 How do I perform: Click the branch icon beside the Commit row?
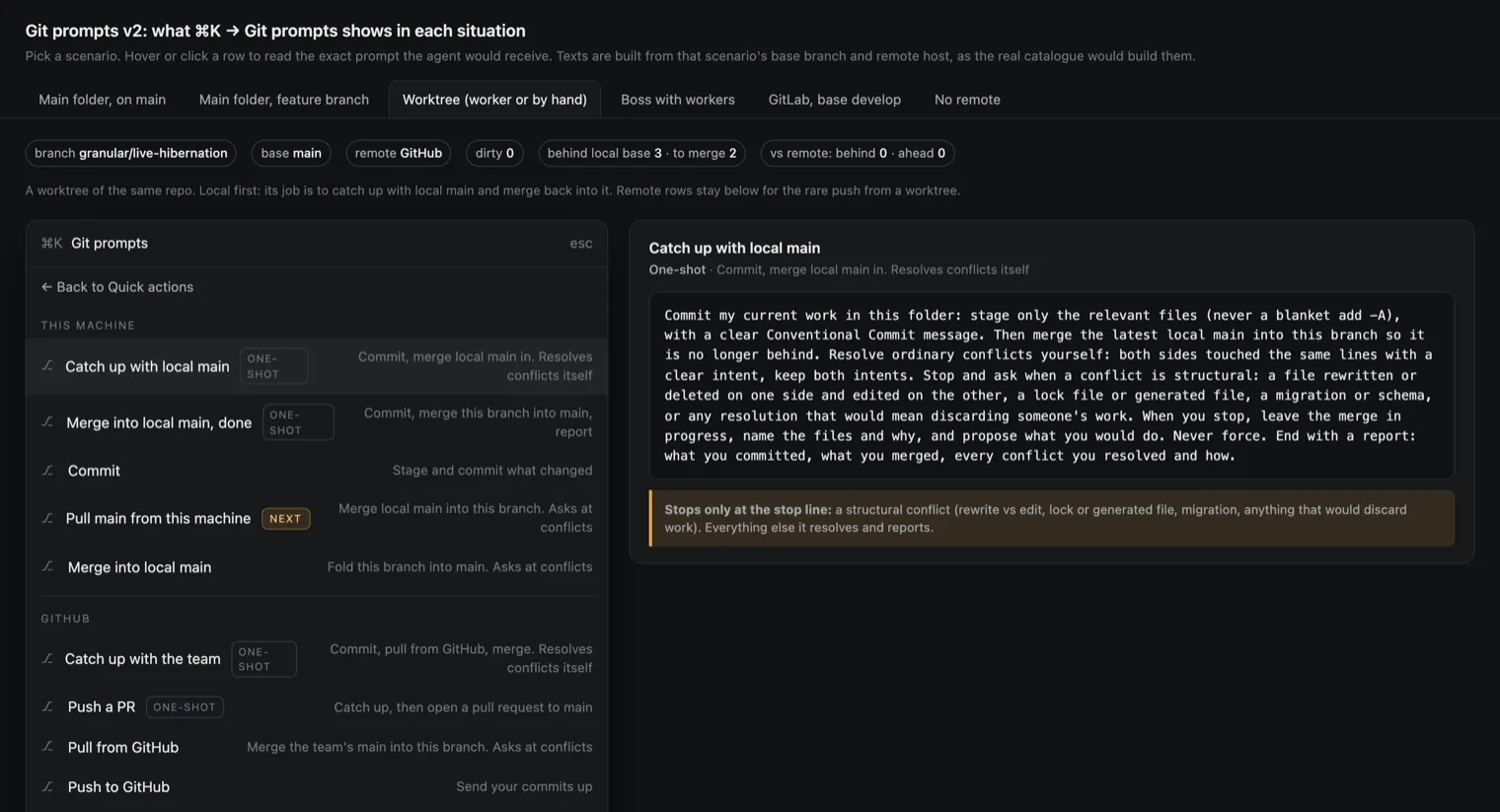(47, 471)
